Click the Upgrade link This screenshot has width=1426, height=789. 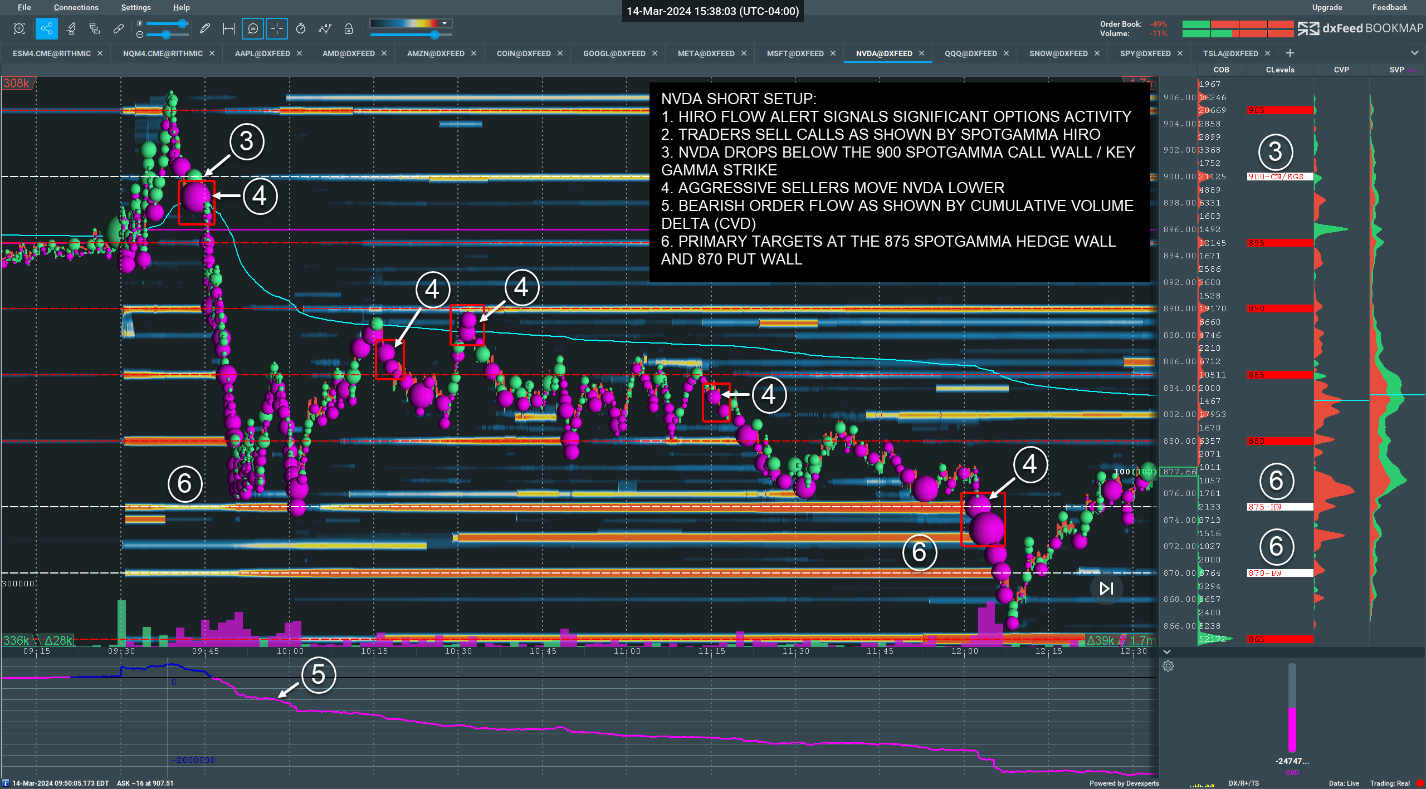click(1327, 7)
